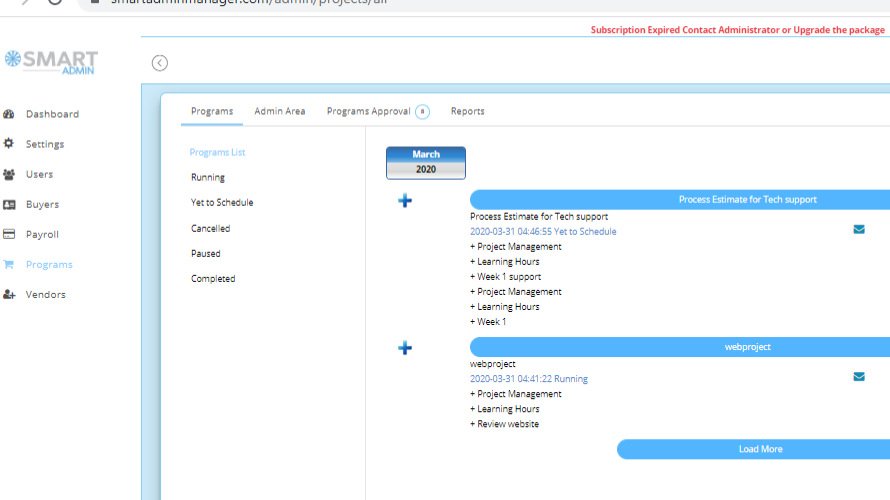Open Dashboard in the sidebar
The image size is (890, 500).
point(52,114)
